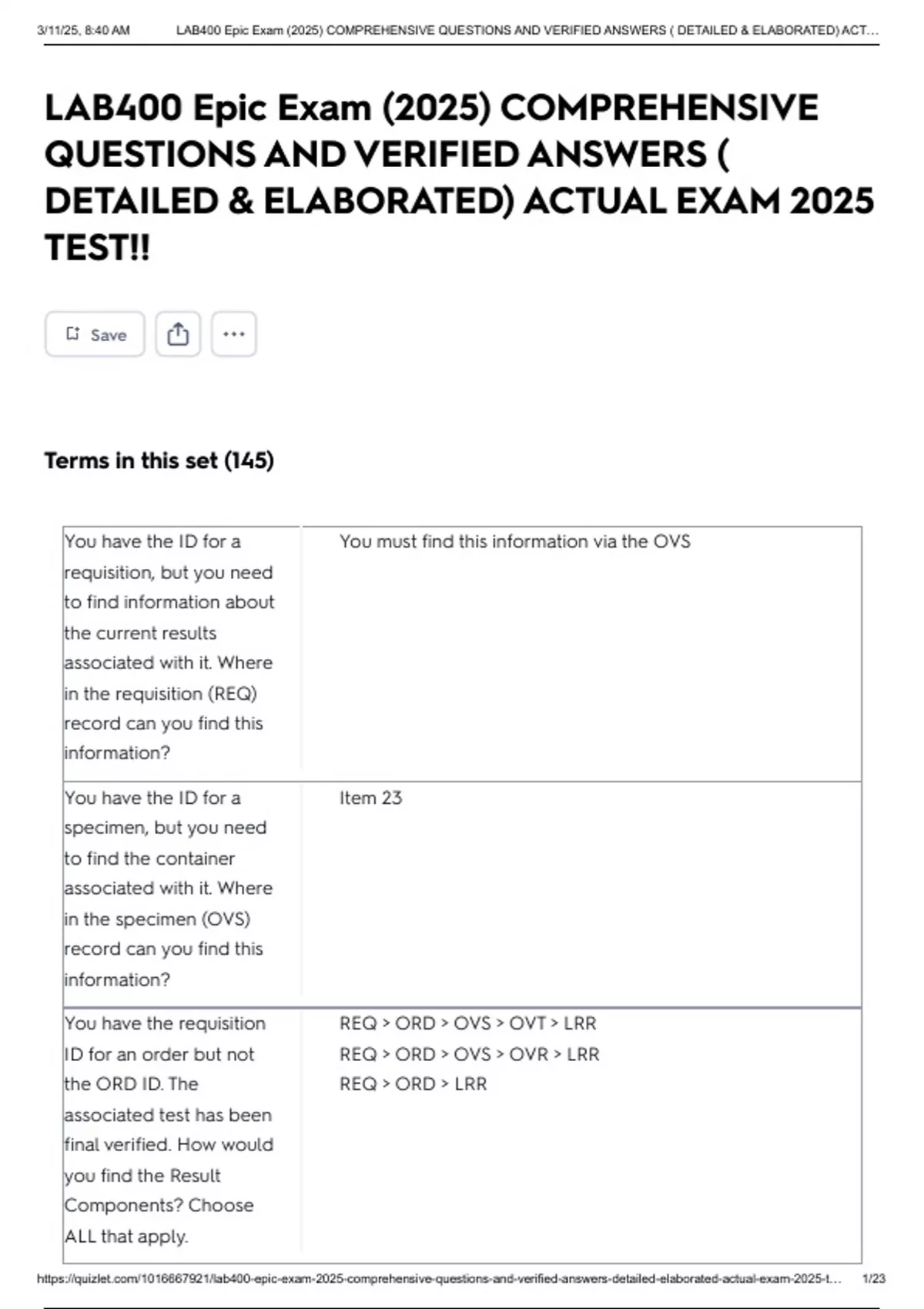Click the 'REQ > ORD > LRR' answer
Viewport: 924px width, 1309px height.
click(413, 1084)
